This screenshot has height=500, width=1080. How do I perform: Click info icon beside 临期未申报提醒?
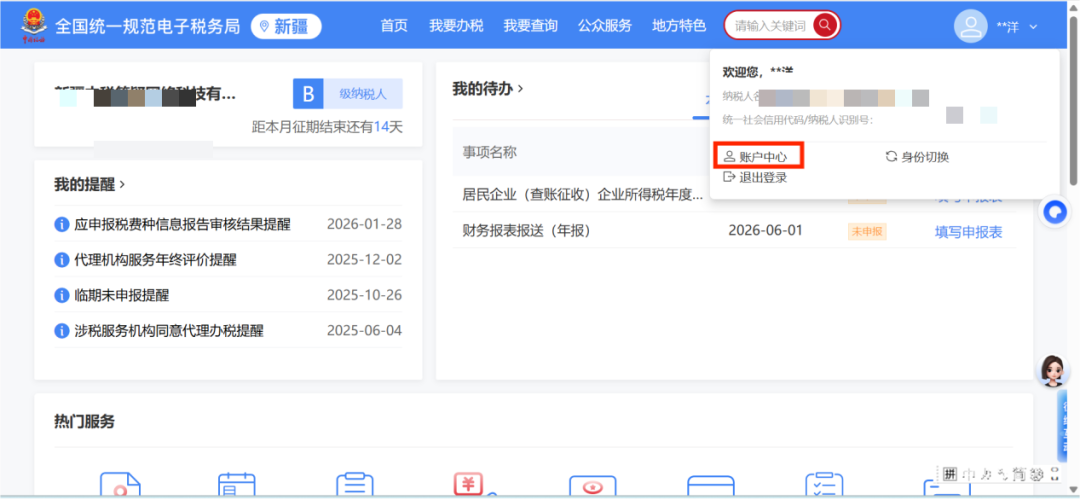pos(62,295)
